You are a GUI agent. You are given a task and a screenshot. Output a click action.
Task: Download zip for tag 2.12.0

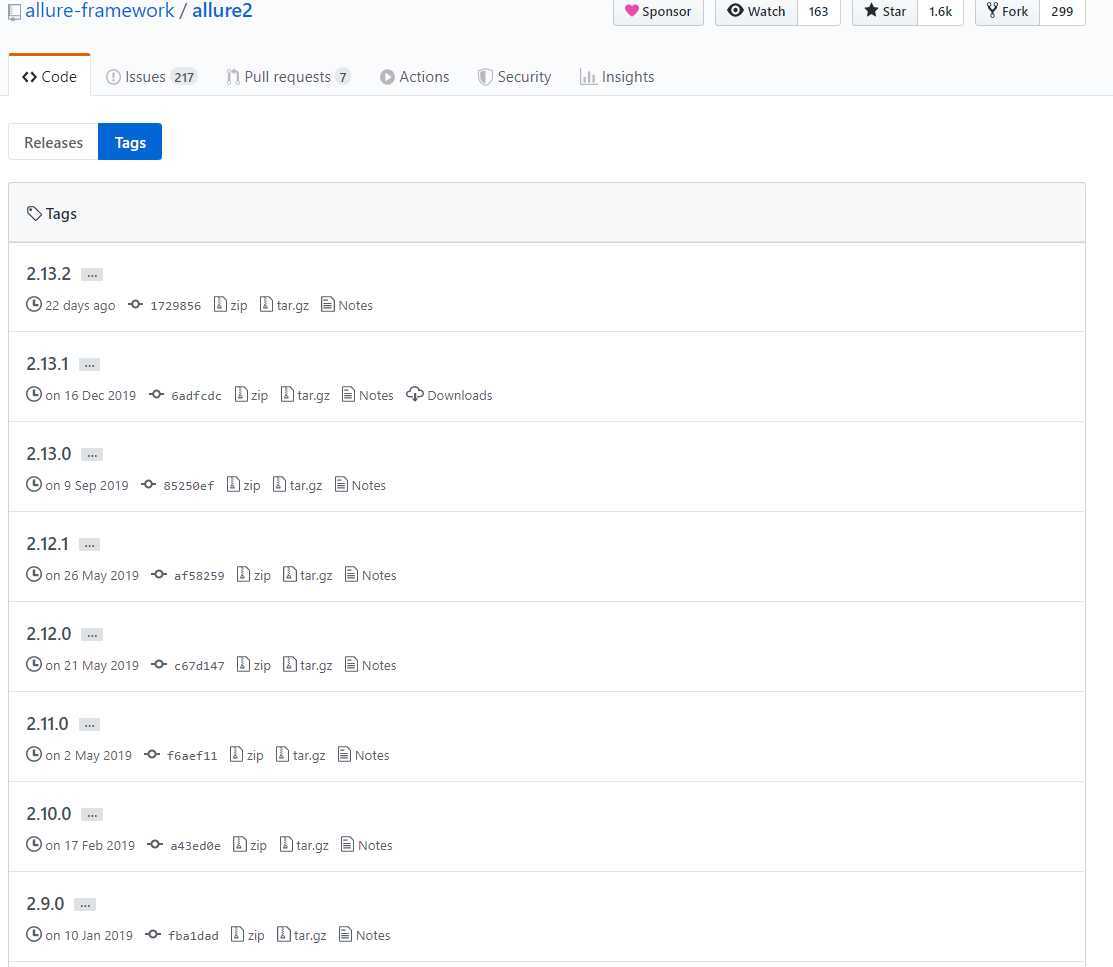(254, 666)
